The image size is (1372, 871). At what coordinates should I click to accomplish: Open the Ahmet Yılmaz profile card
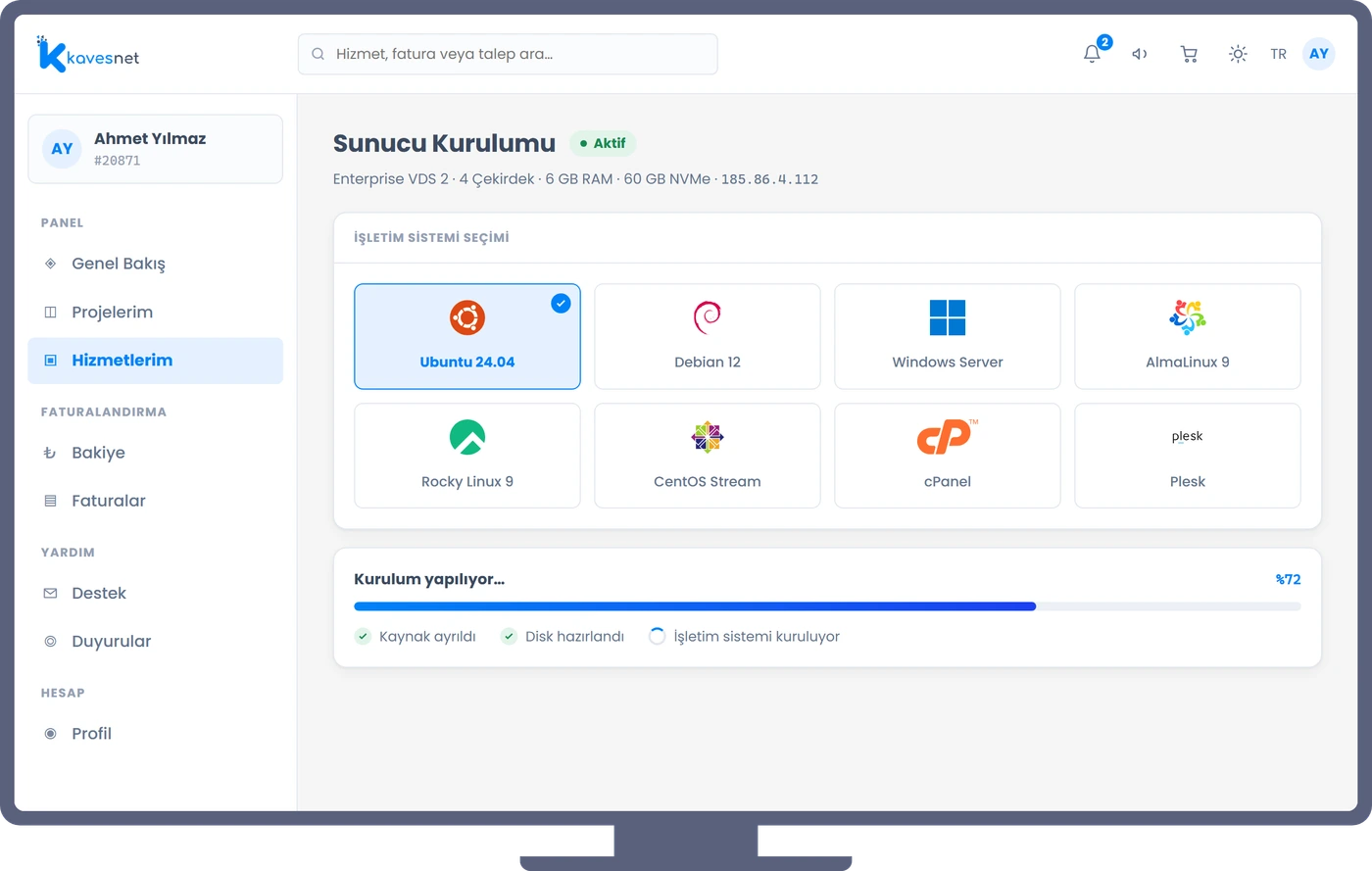[155, 149]
